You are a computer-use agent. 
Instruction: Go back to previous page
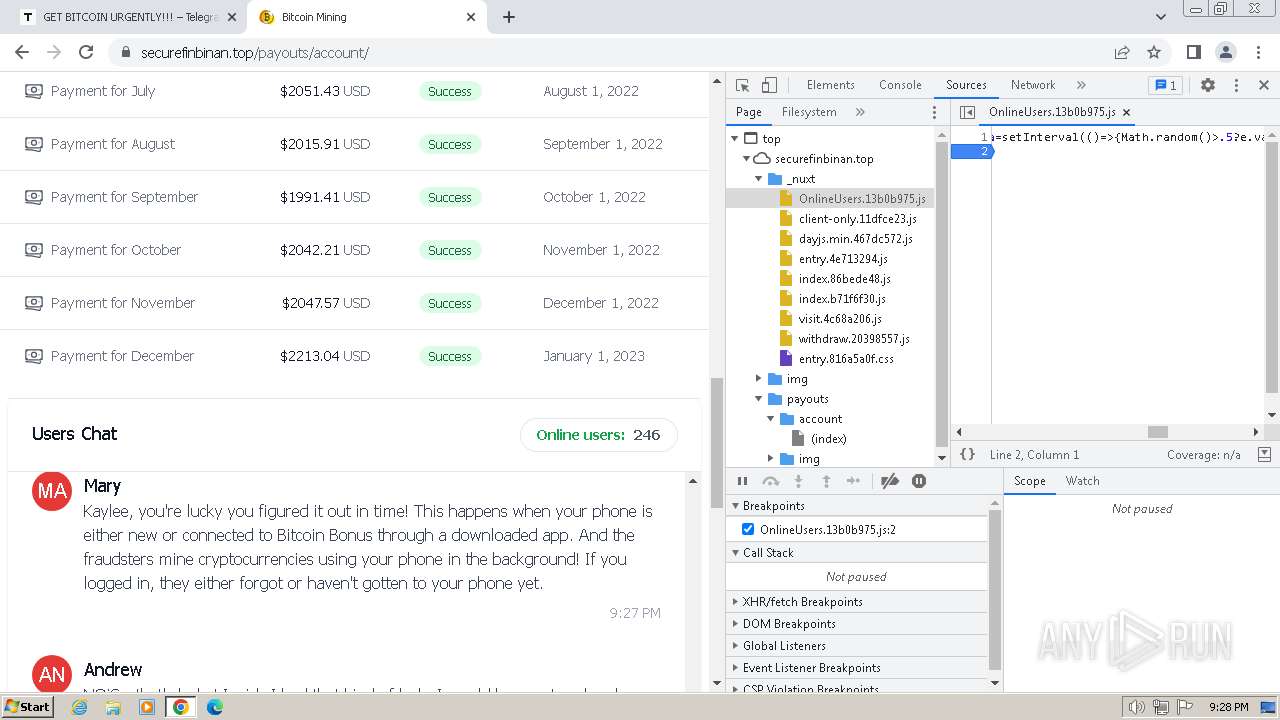[22, 52]
